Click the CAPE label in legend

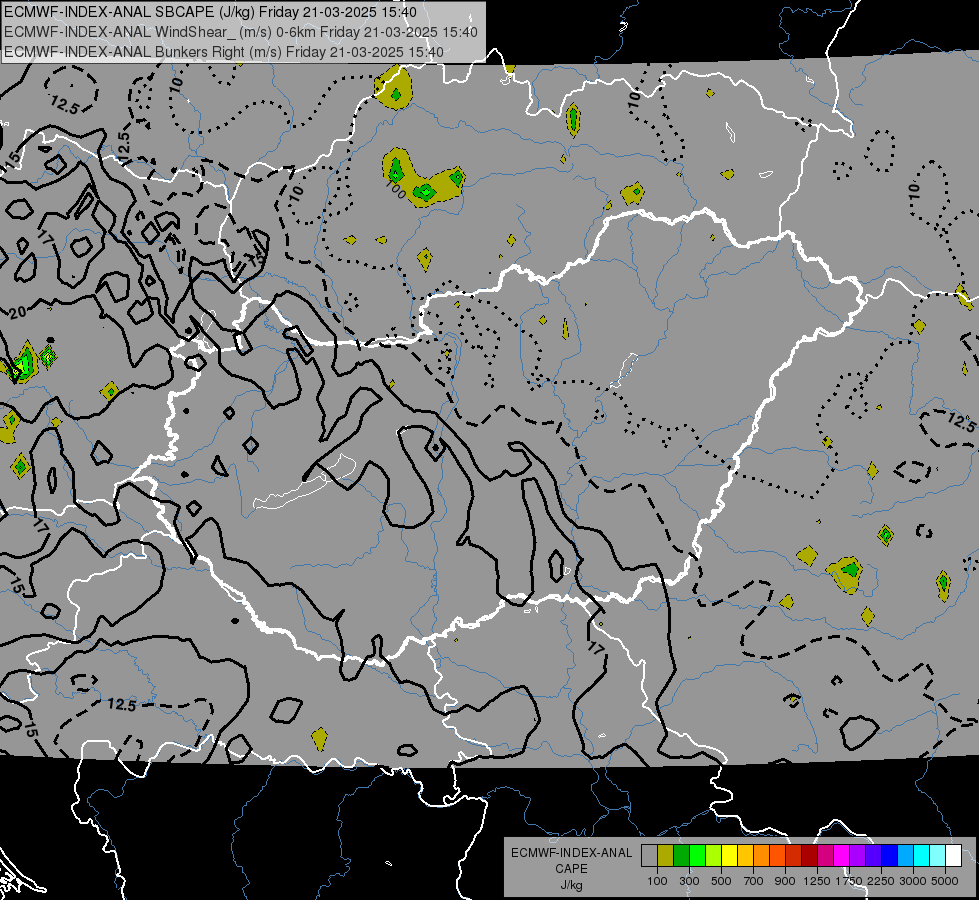point(571,869)
